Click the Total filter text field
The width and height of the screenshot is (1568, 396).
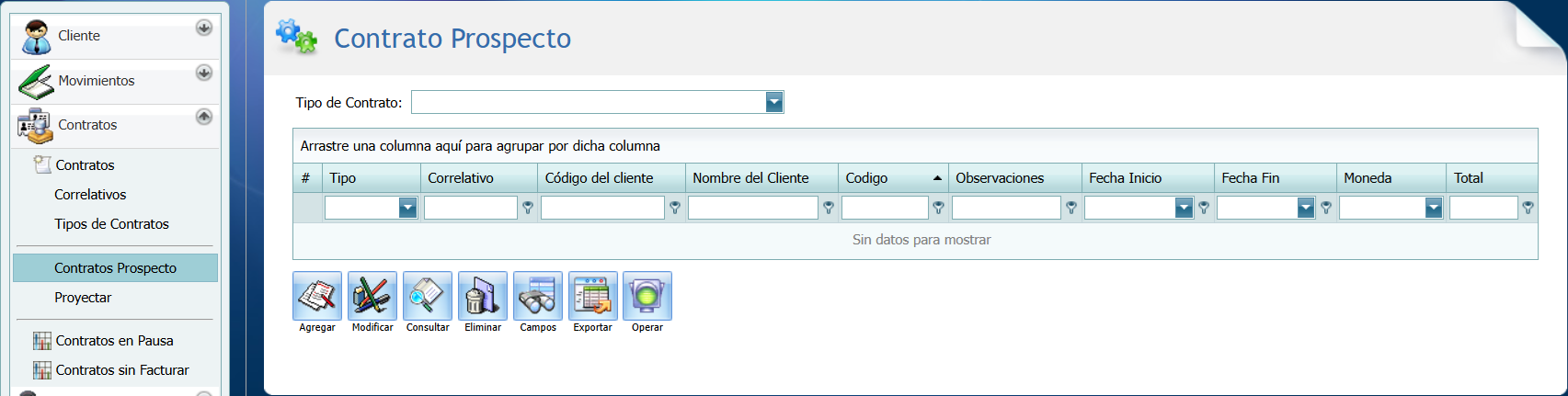tap(1483, 209)
